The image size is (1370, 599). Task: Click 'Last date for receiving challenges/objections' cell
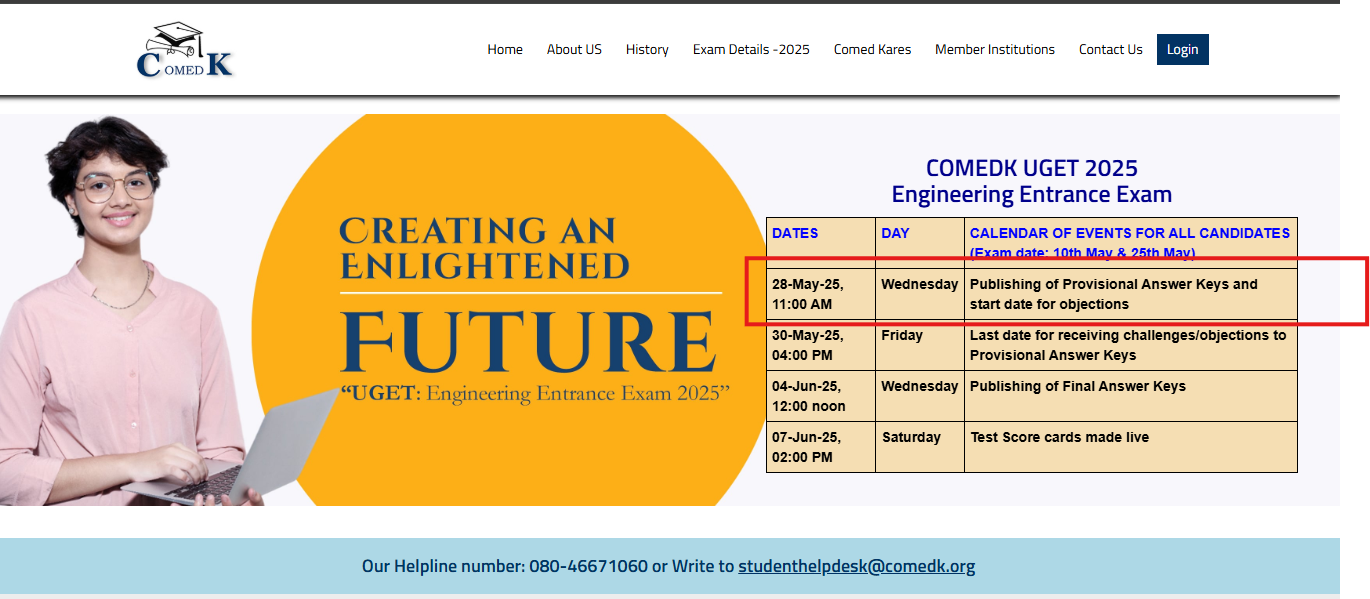(1131, 345)
